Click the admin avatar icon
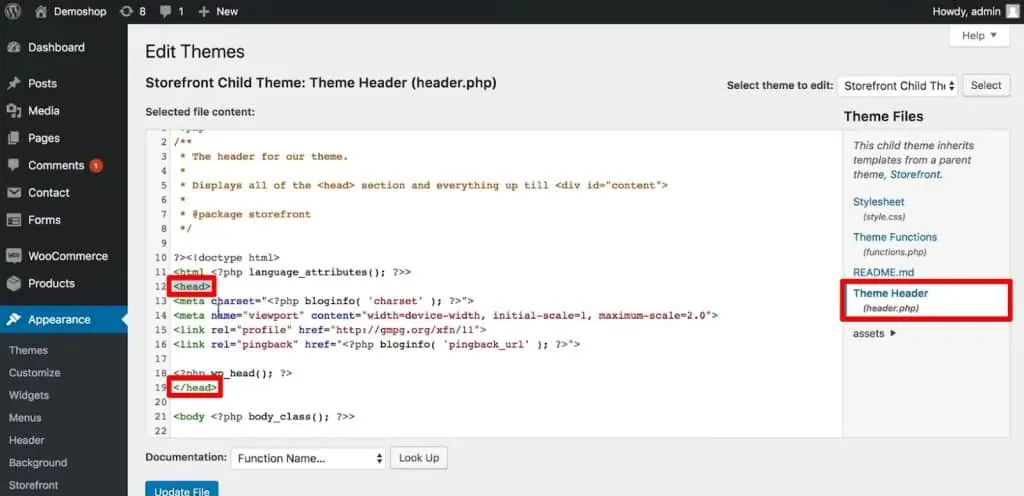 (1012, 11)
